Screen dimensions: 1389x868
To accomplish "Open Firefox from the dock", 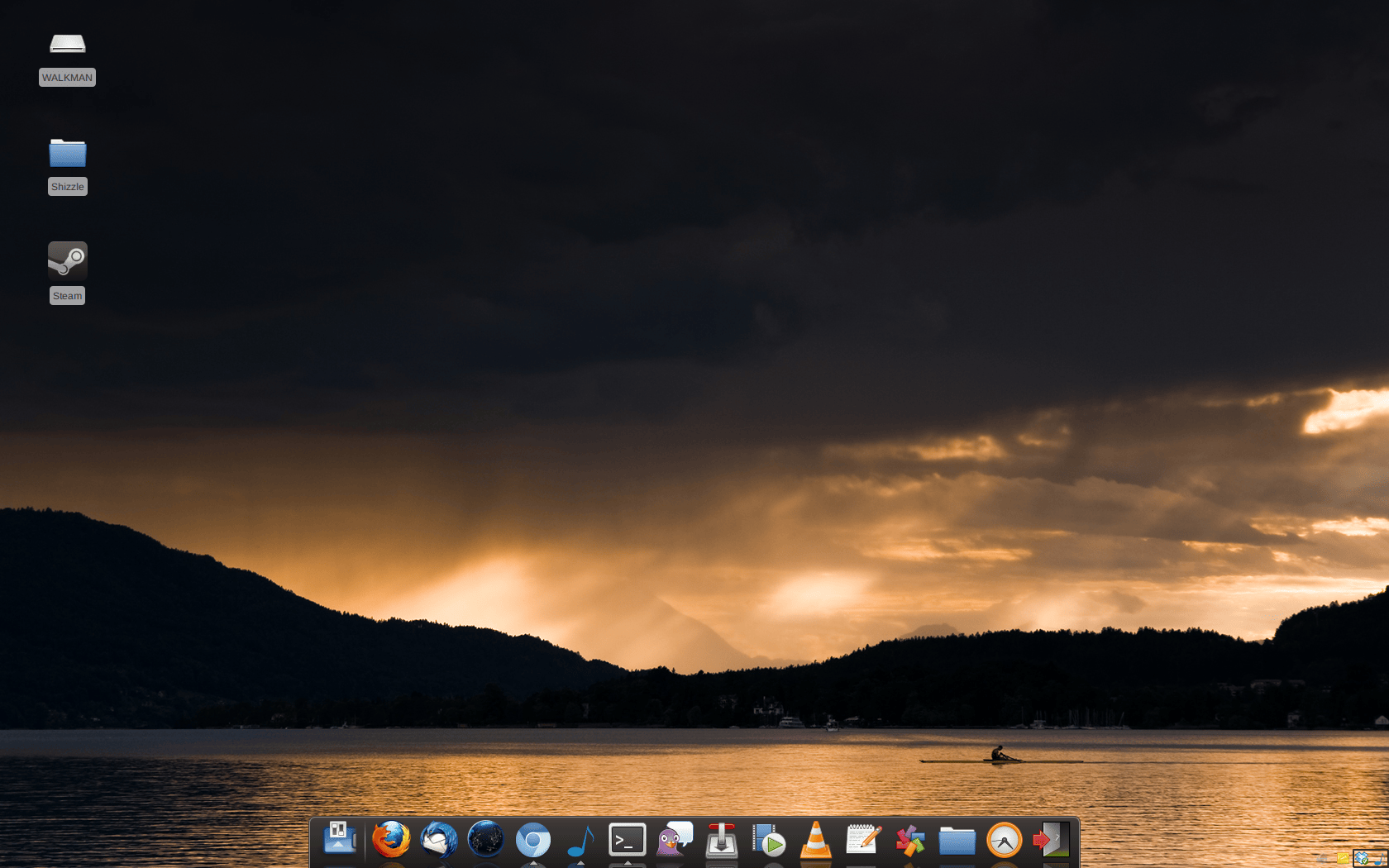I will click(391, 840).
